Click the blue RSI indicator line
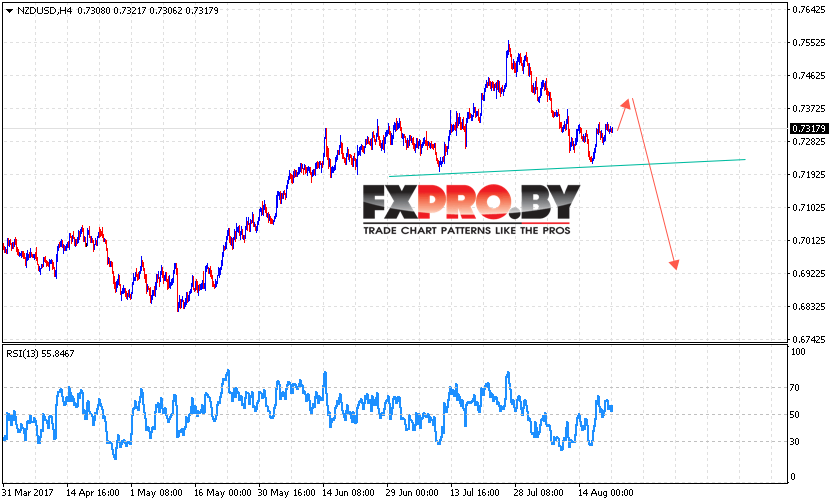Screen dimensions: 830x504 coord(307,413)
